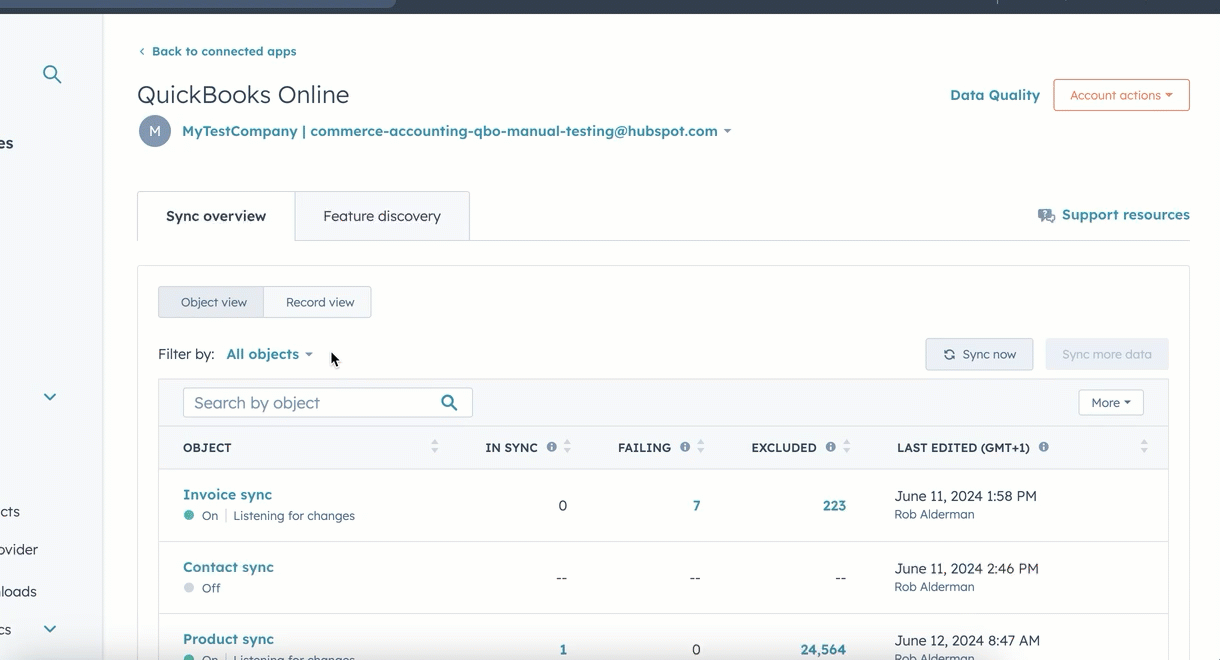Click 'Listening for changes' under Invoice sync

[294, 516]
